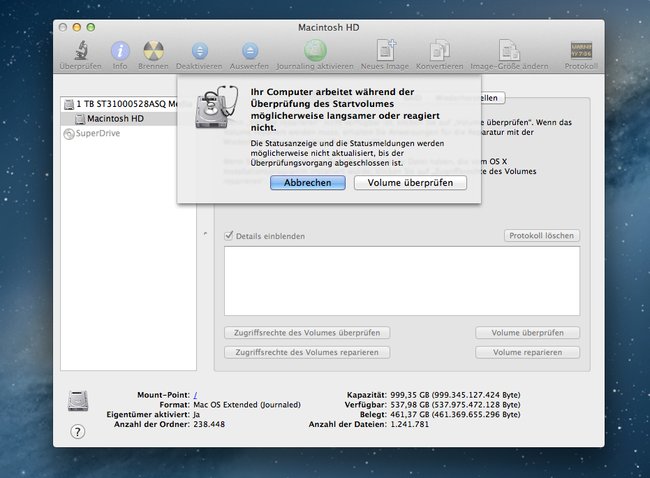Click Image-Größe ändern toolbar icon
This screenshot has width=650, height=478.
pyautogui.click(x=509, y=51)
